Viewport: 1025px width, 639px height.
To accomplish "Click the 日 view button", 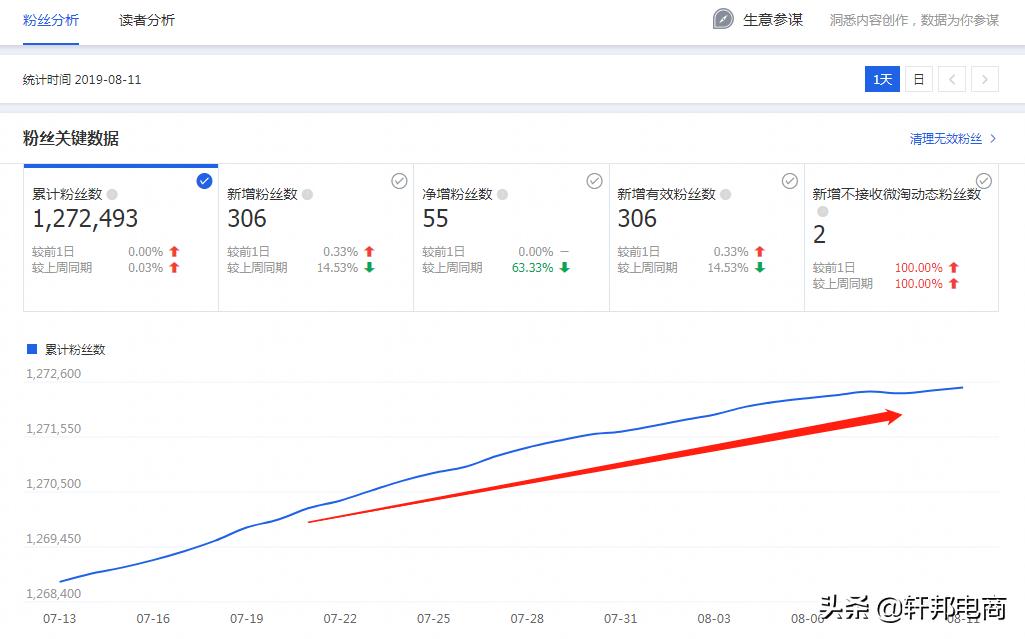I will 917,79.
